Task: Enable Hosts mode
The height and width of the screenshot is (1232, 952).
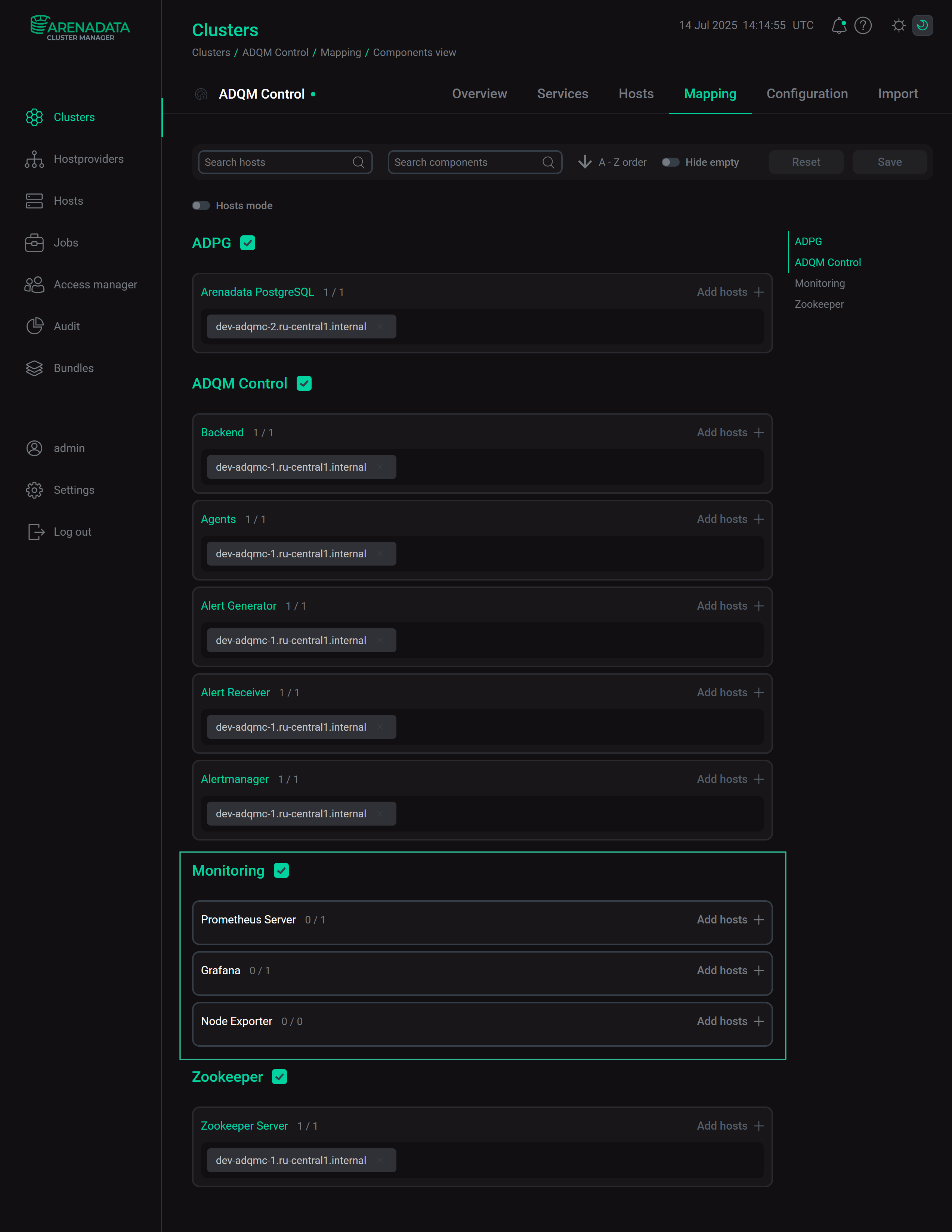Action: [201, 205]
